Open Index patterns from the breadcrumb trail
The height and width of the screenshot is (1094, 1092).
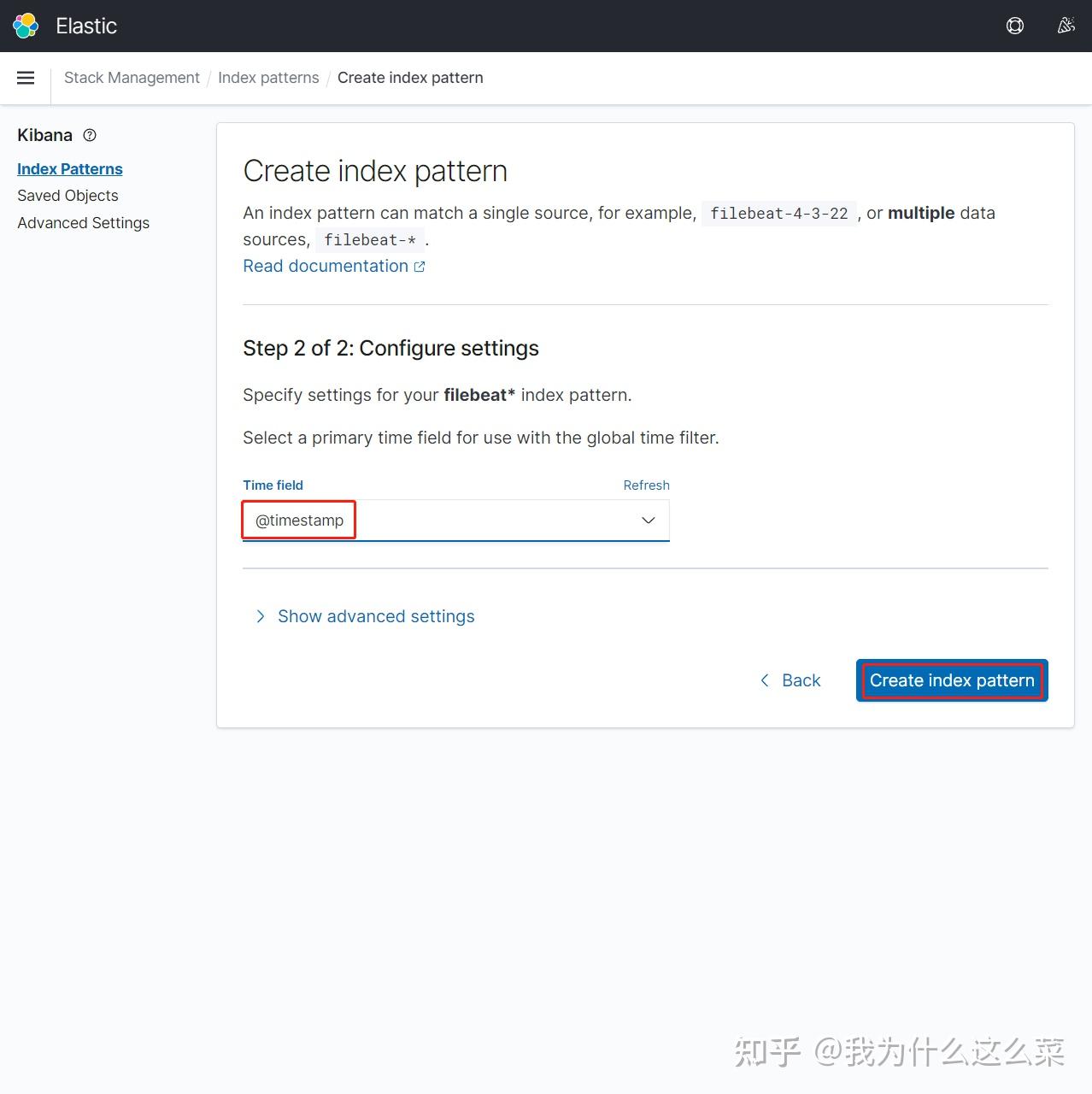coord(268,77)
